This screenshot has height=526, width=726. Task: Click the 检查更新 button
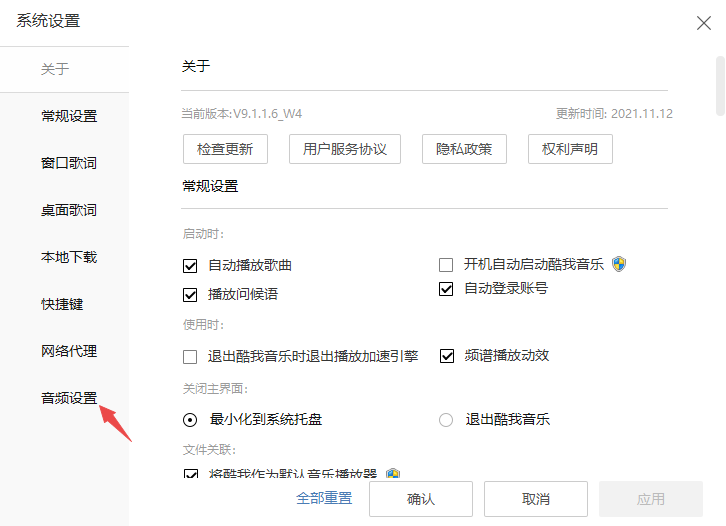(x=225, y=149)
